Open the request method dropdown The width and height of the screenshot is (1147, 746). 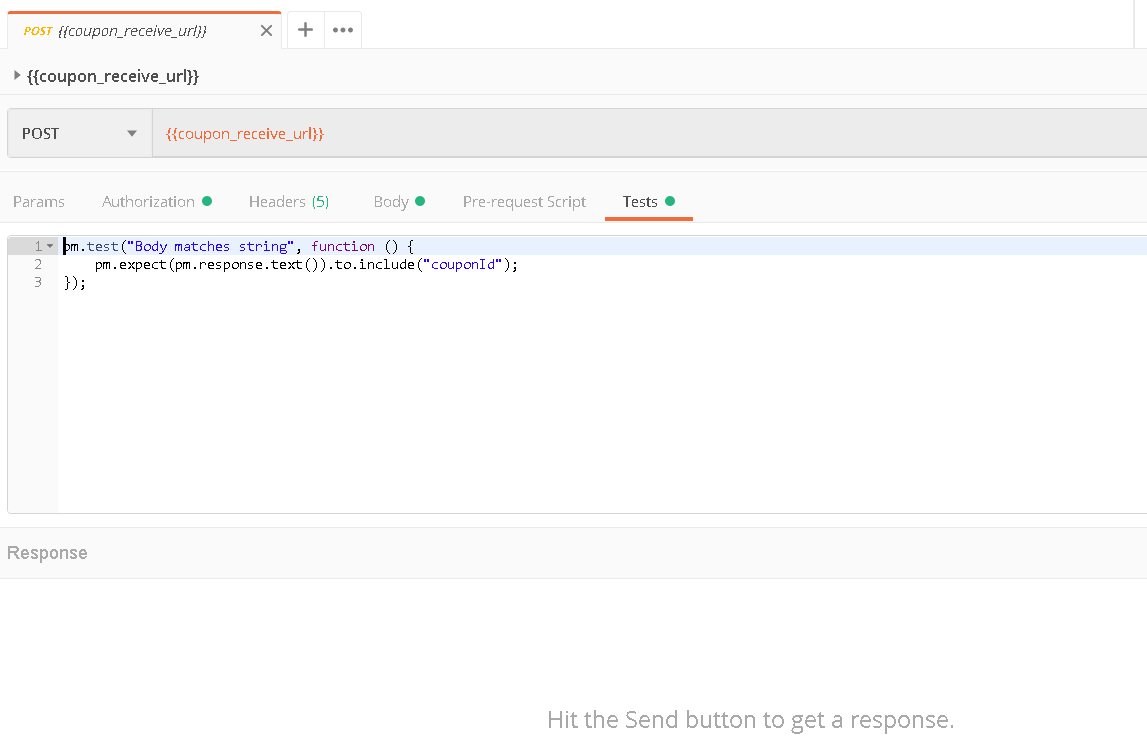(x=131, y=132)
